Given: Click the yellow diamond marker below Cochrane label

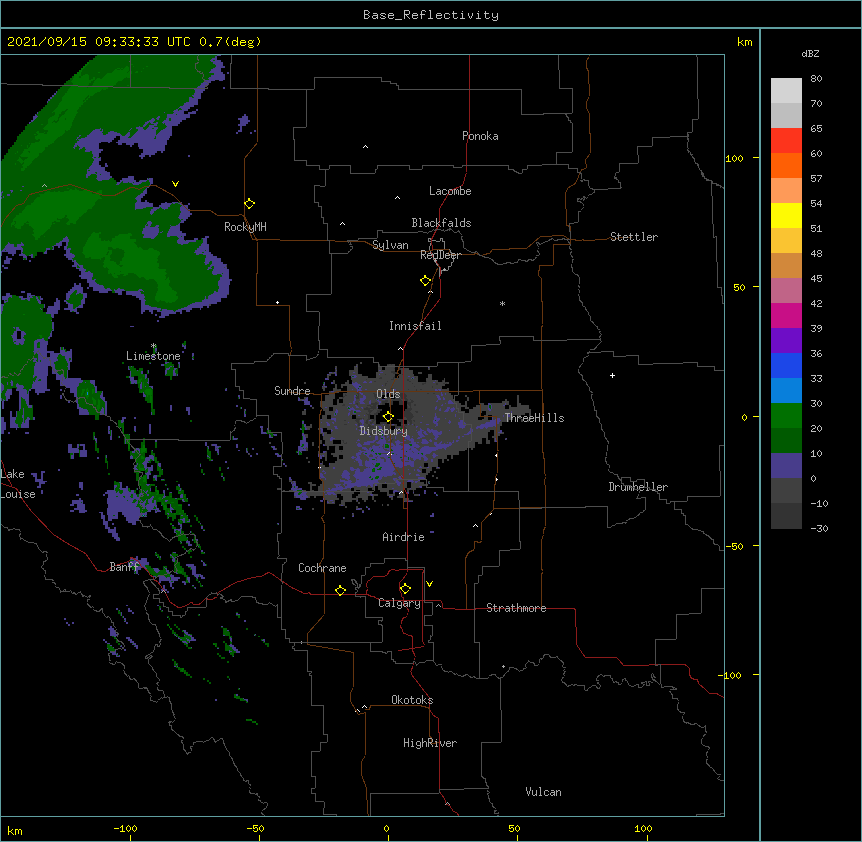Looking at the screenshot, I should pyautogui.click(x=340, y=590).
